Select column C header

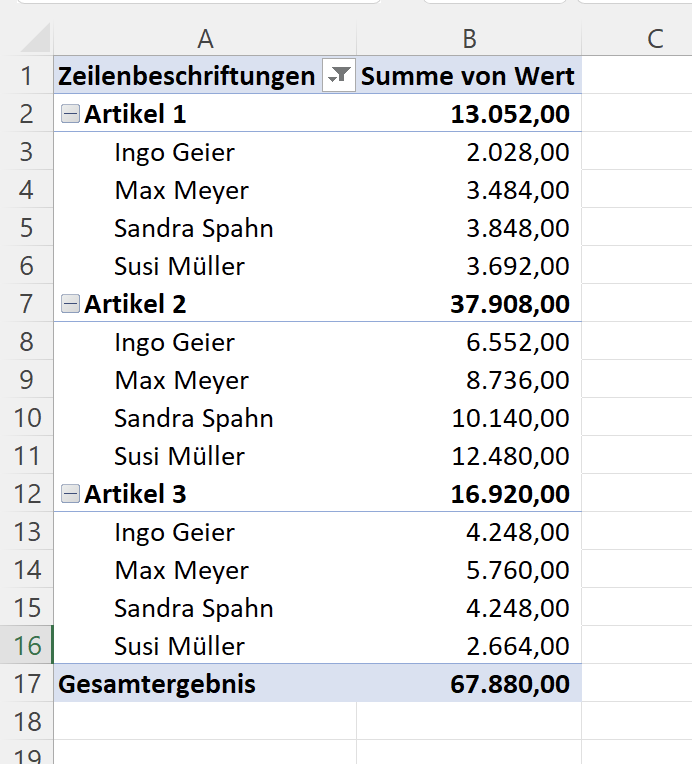click(x=637, y=38)
